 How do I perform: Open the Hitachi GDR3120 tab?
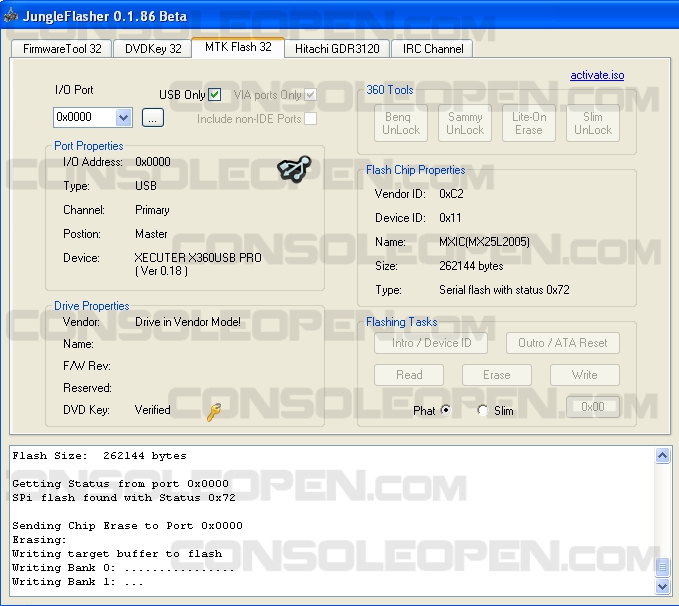pyautogui.click(x=337, y=49)
